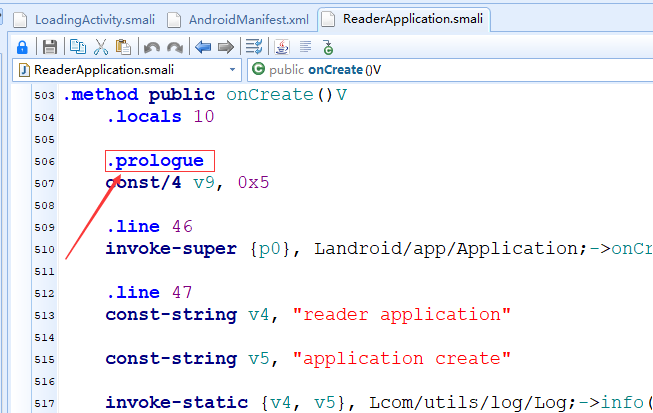
Task: Click the "application create" string literal
Action: [x=402, y=359]
